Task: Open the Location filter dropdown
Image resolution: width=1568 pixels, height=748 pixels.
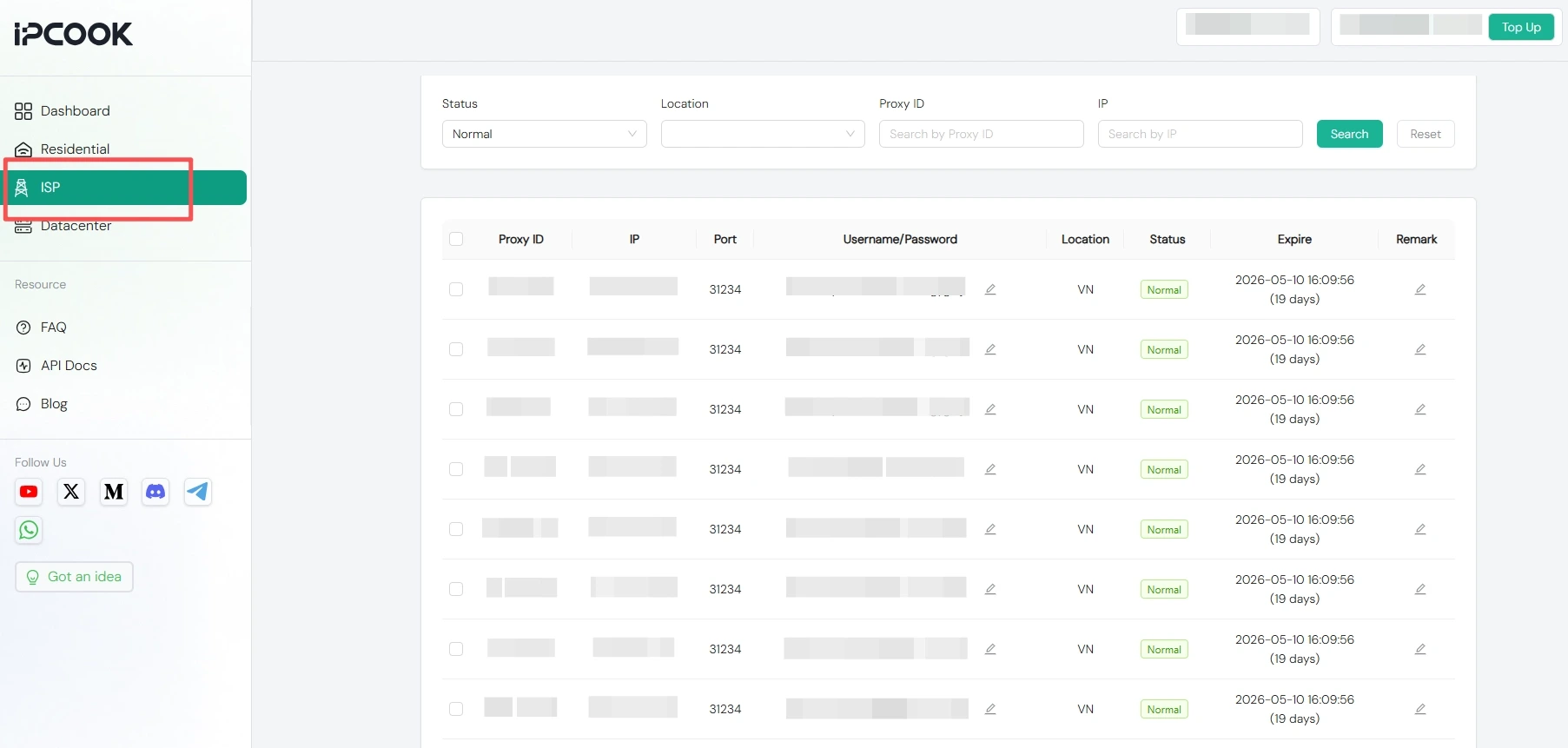Action: click(x=762, y=134)
